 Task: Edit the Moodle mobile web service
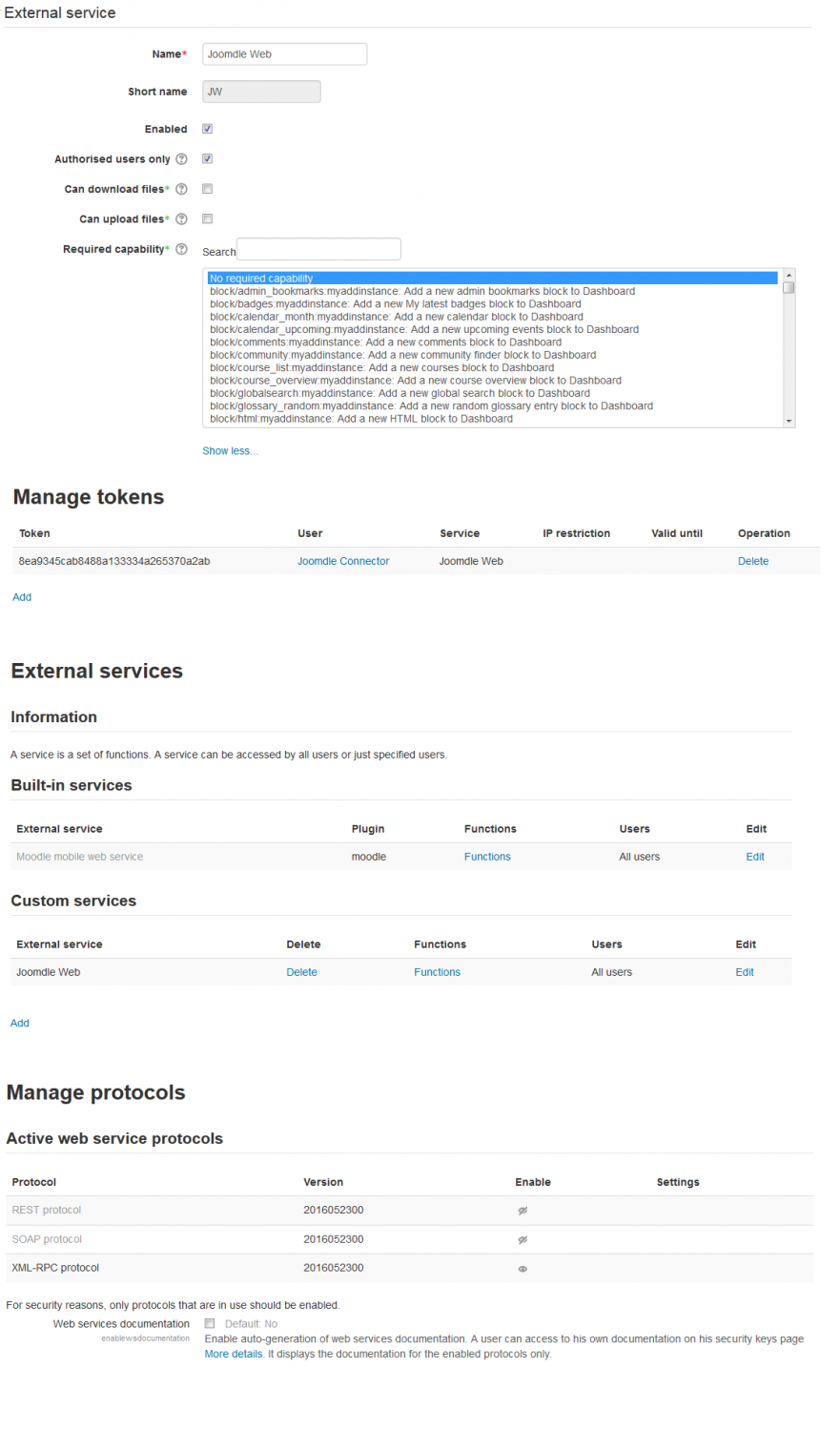point(754,857)
